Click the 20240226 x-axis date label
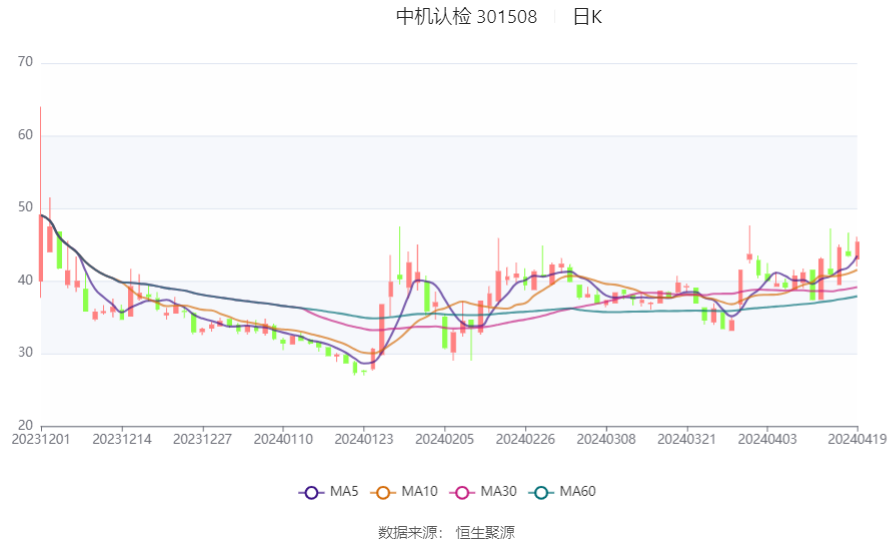Viewport: 893px width, 542px height. click(x=525, y=440)
